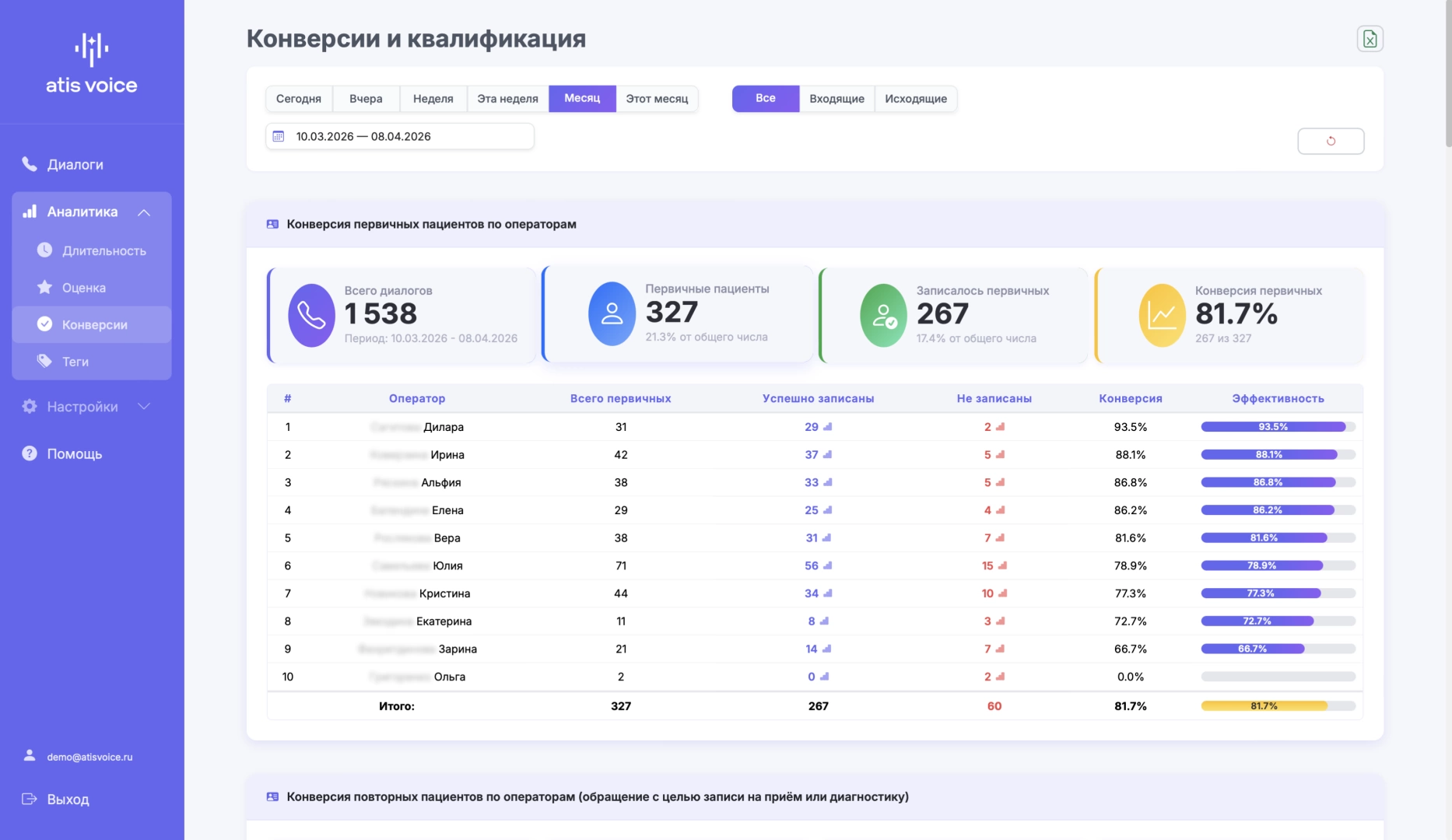The width and height of the screenshot is (1452, 840).
Task: Click the reset filters refresh icon
Action: [1331, 141]
